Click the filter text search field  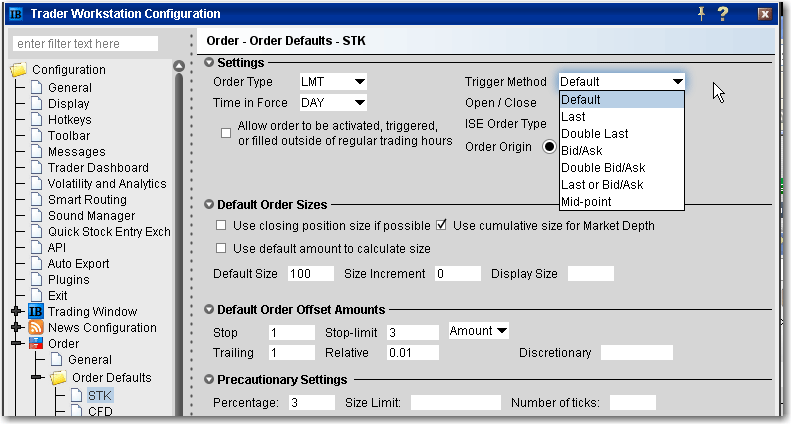click(x=85, y=43)
